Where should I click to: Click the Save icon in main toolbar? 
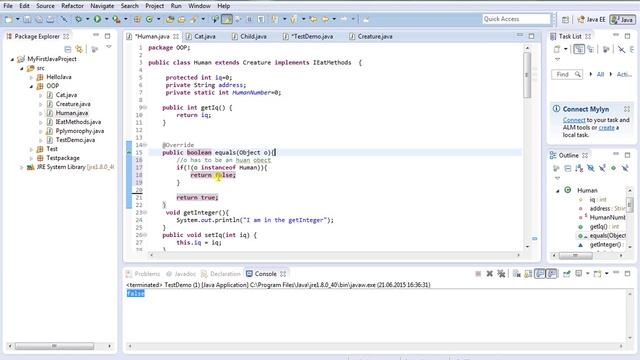click(x=27, y=19)
